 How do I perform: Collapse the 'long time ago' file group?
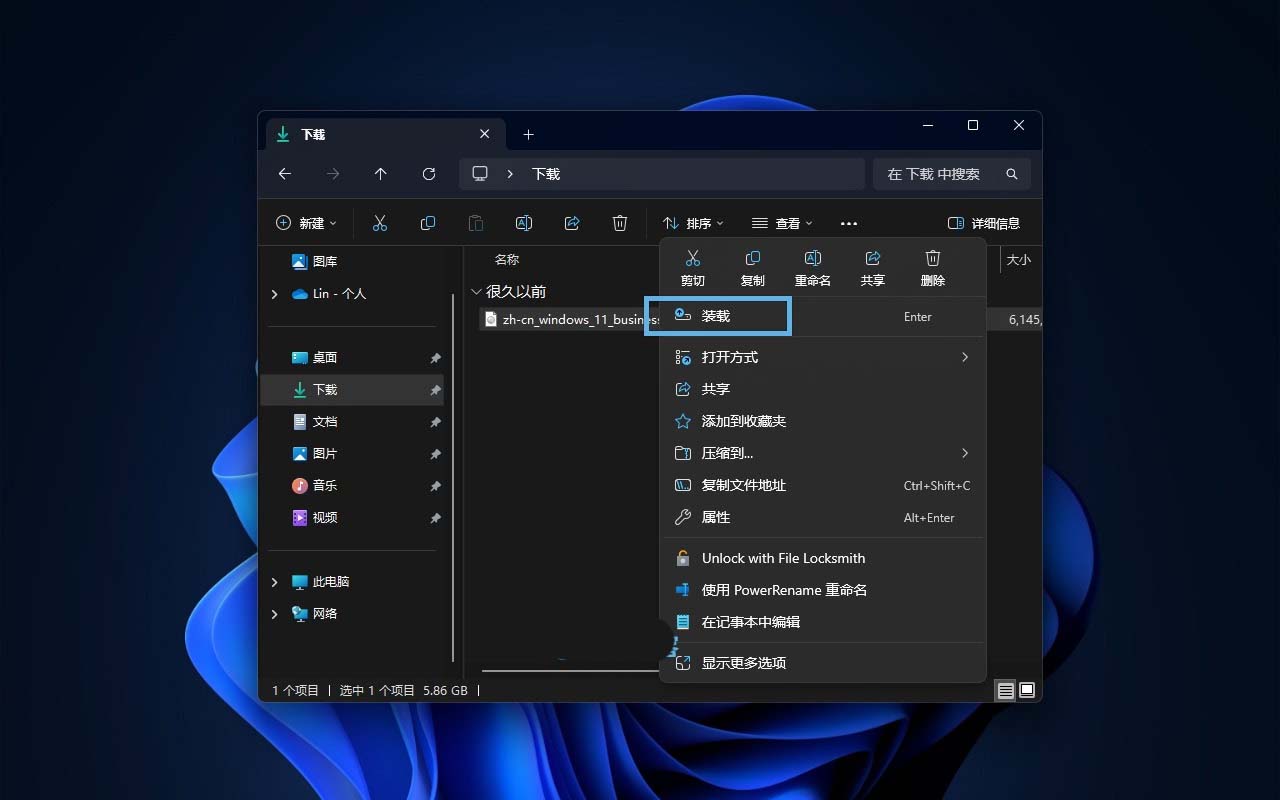(477, 292)
